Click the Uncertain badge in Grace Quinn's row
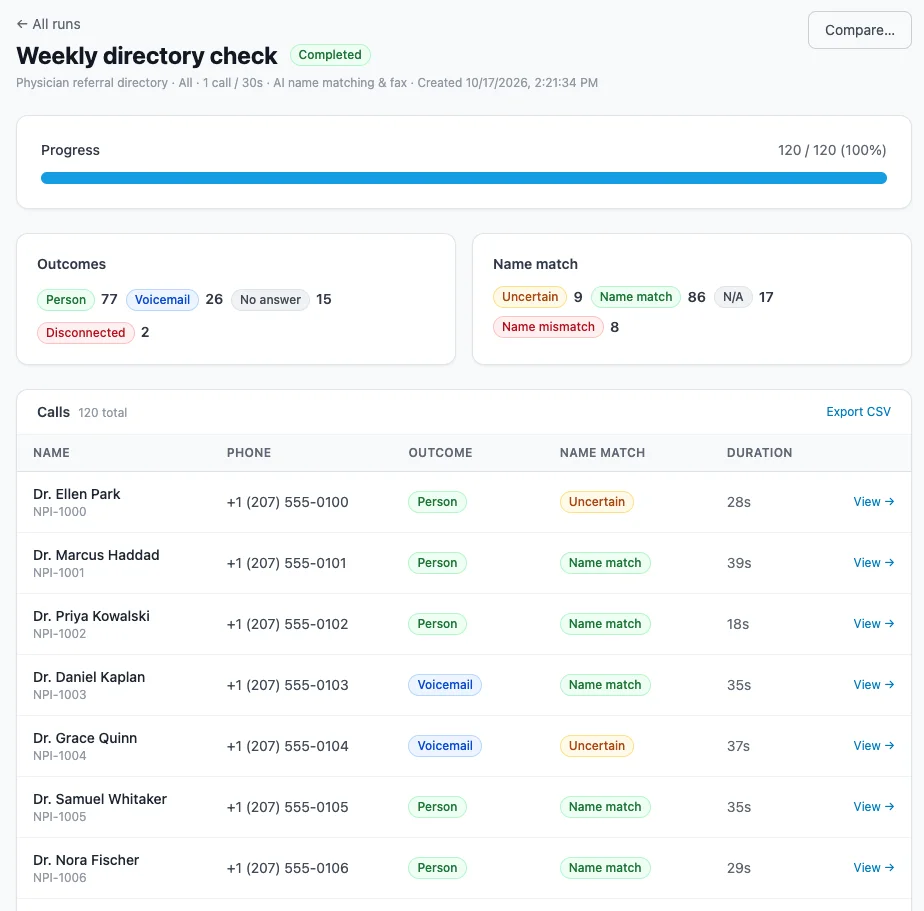Image resolution: width=924 pixels, height=911 pixels. click(x=596, y=746)
